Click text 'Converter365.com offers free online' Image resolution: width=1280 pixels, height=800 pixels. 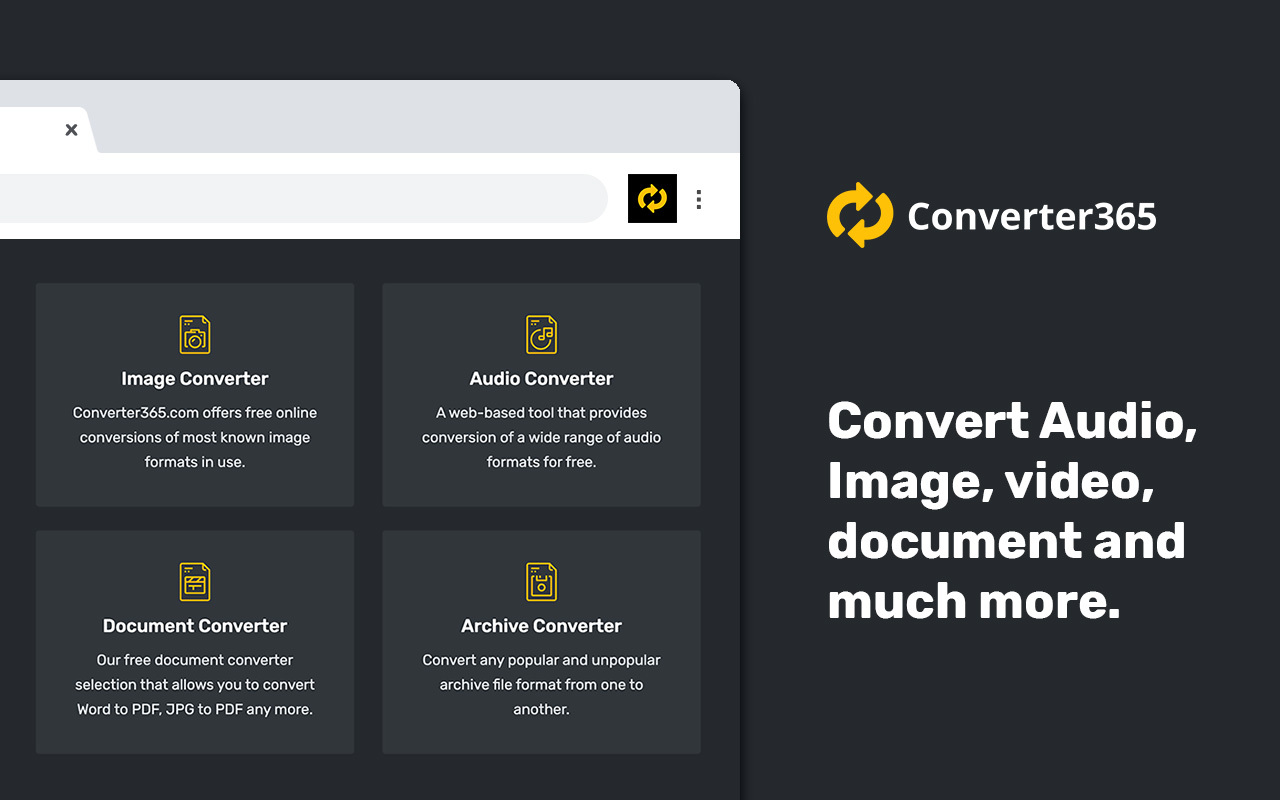coord(195,413)
